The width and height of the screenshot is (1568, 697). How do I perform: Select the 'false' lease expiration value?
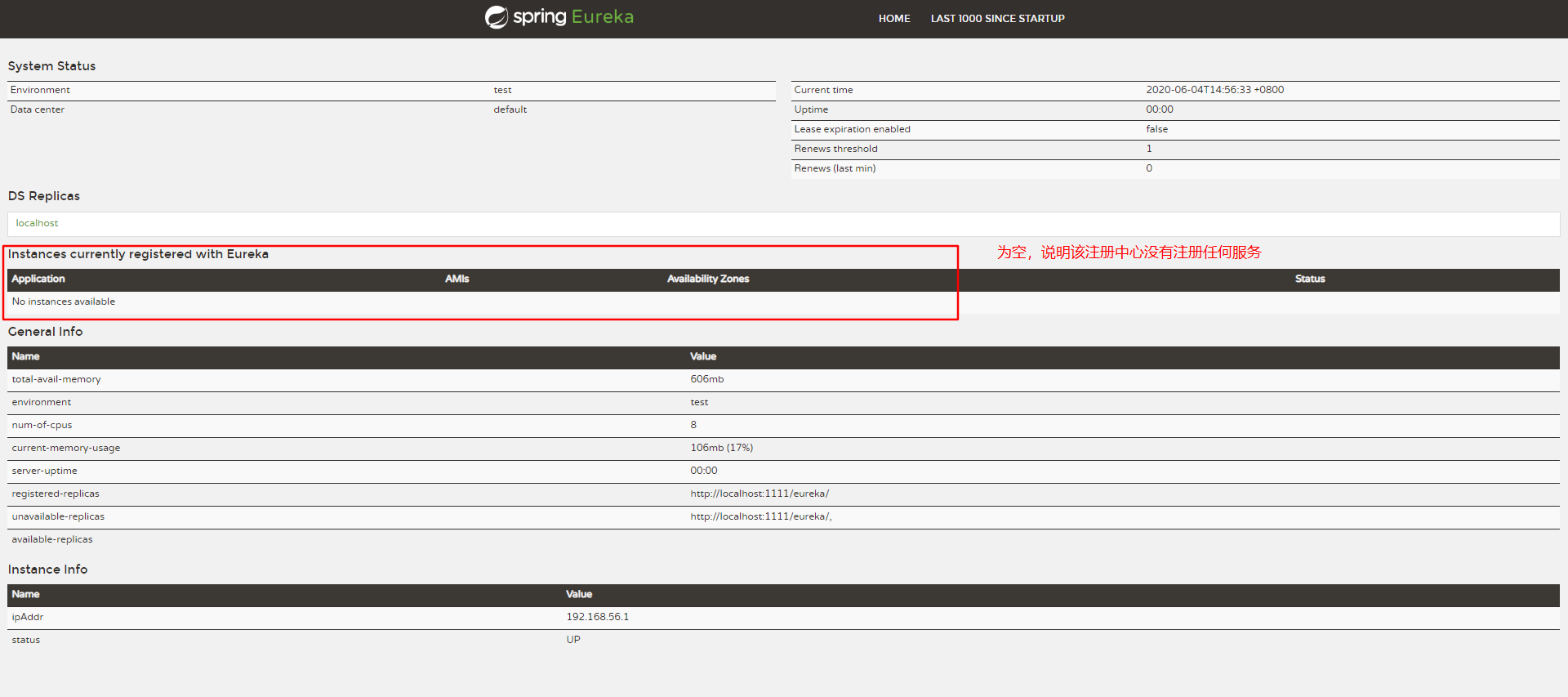[1156, 129]
